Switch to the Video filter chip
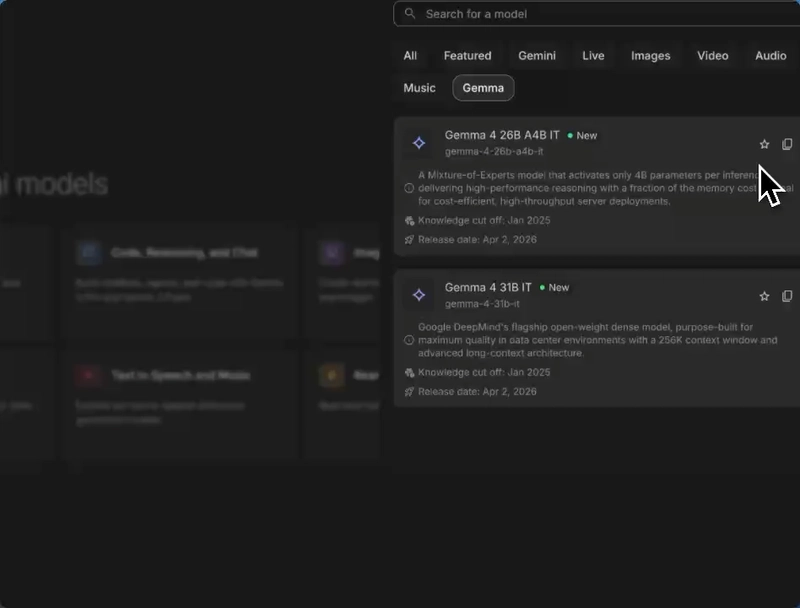Screen dimensions: 800x608 pos(712,56)
